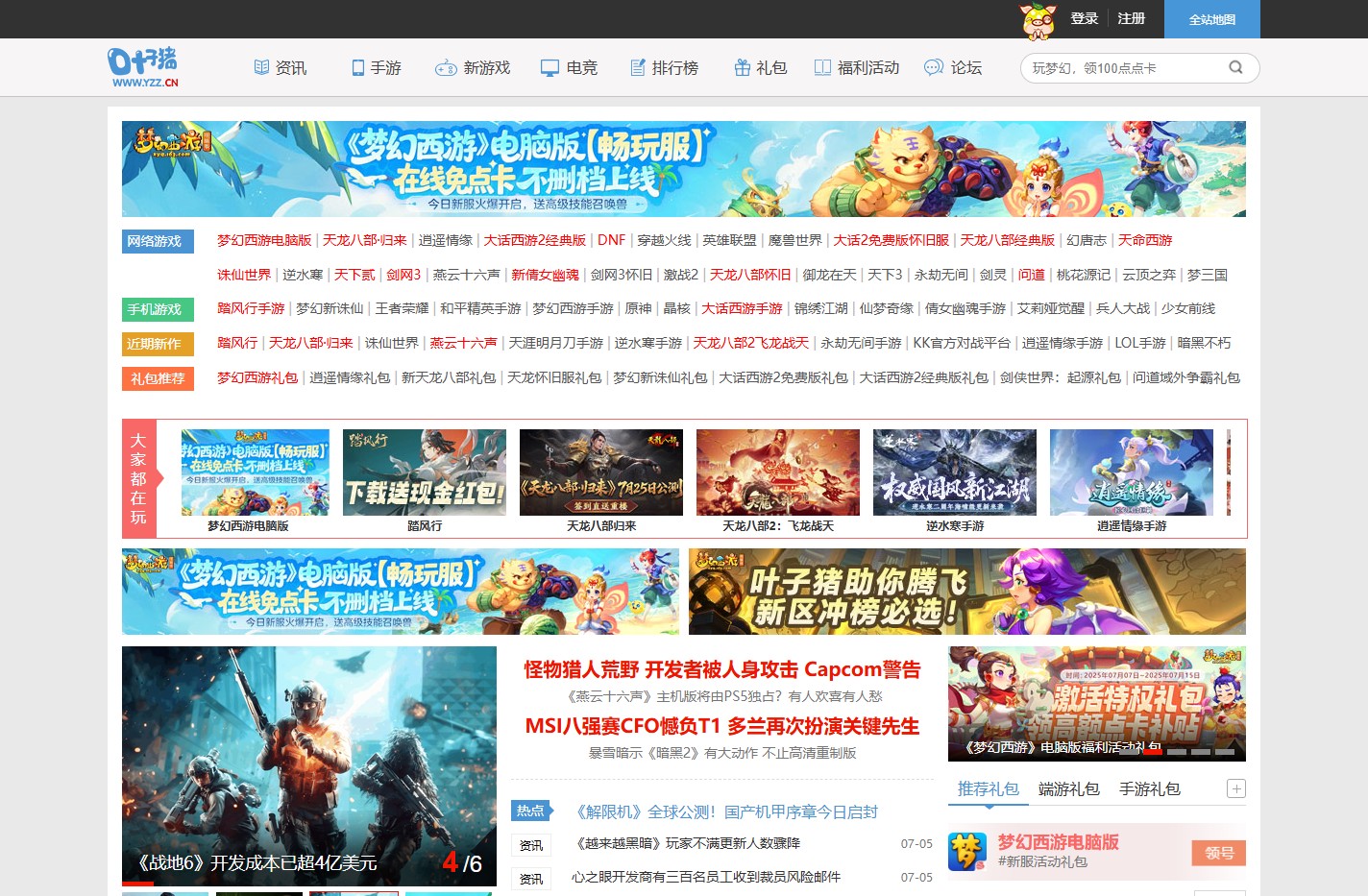The height and width of the screenshot is (896, 1368).
Task: Click the 资讯 book icon
Action: click(x=261, y=67)
